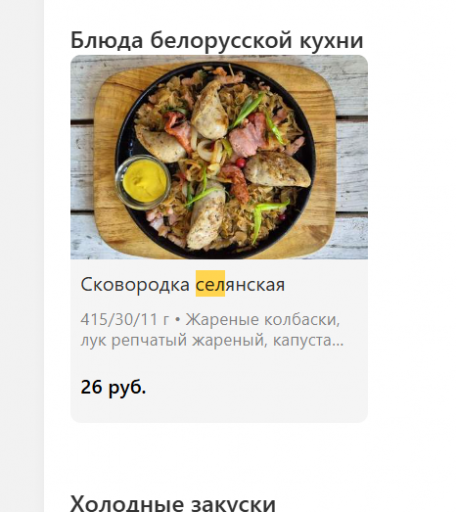Click the 26 руб. price label

coord(113,387)
